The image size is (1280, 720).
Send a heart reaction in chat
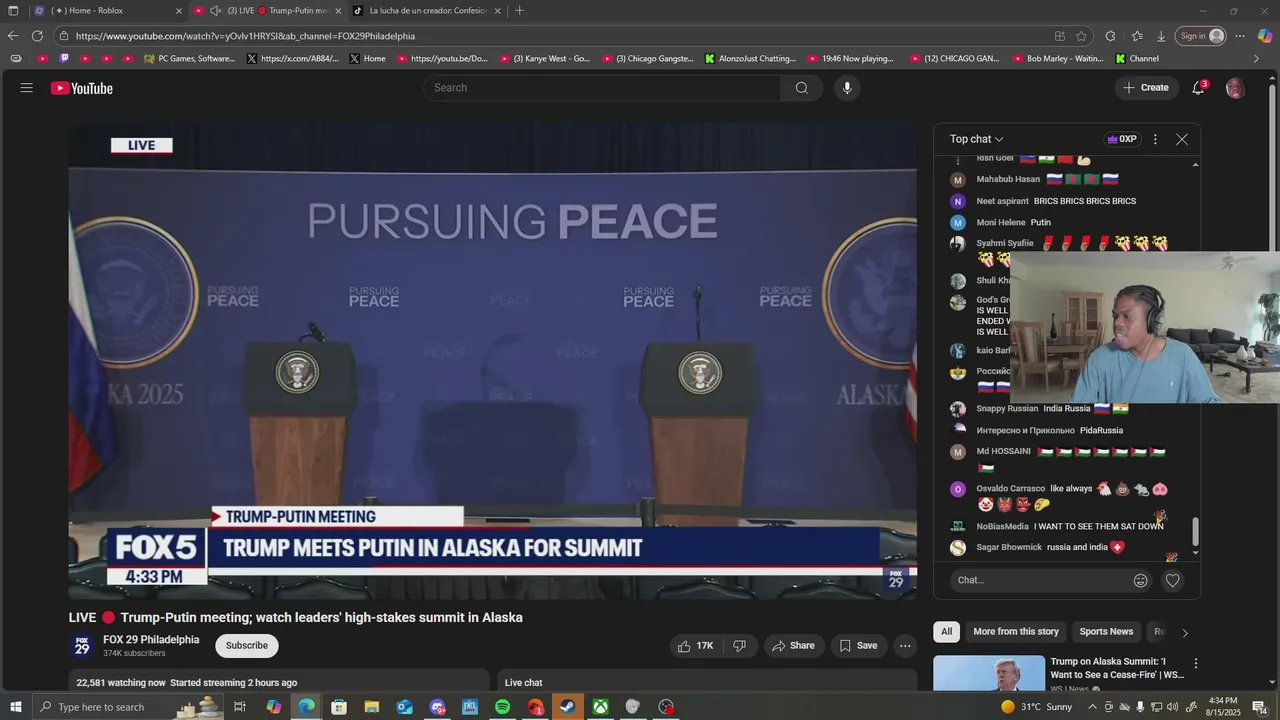(x=1173, y=580)
